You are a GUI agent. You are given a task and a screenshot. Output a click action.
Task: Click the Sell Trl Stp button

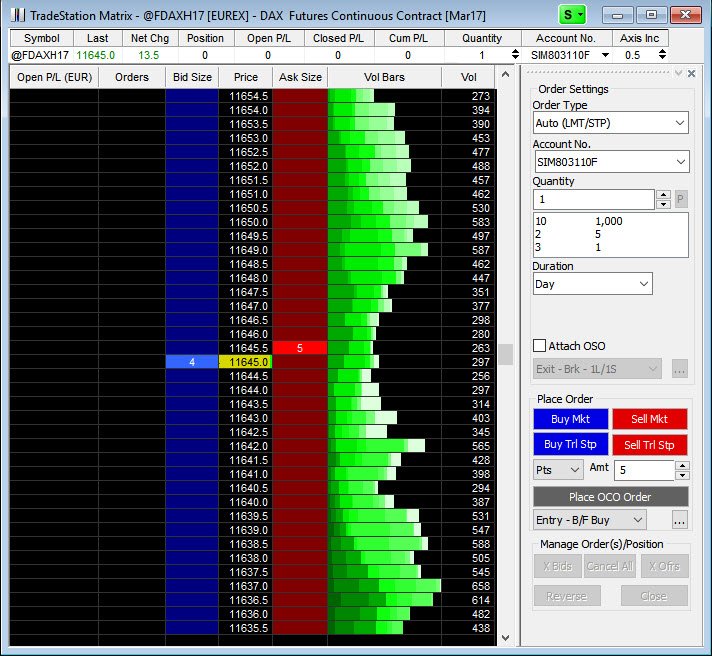coord(649,444)
